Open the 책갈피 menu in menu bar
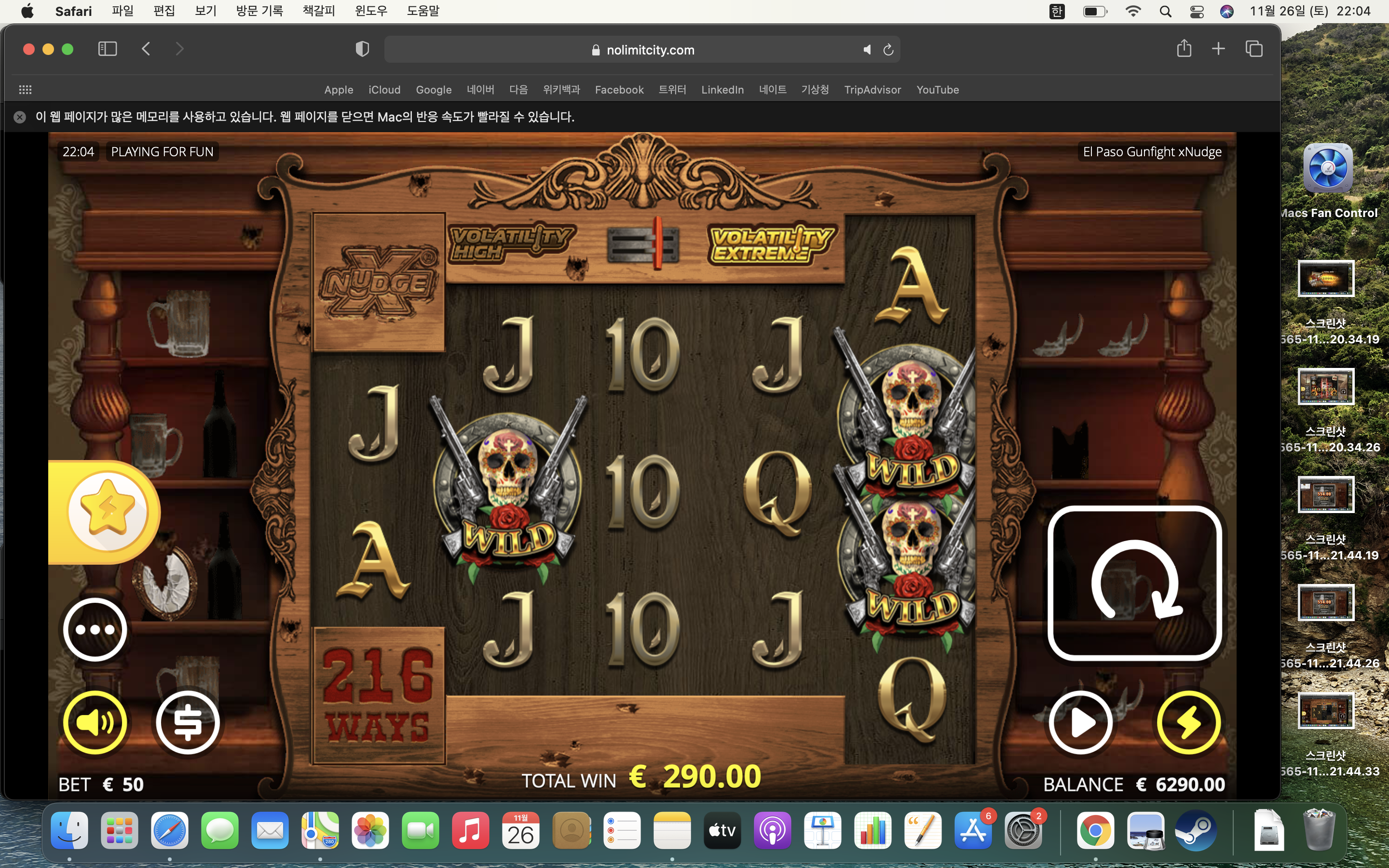The height and width of the screenshot is (868, 1389). click(318, 11)
